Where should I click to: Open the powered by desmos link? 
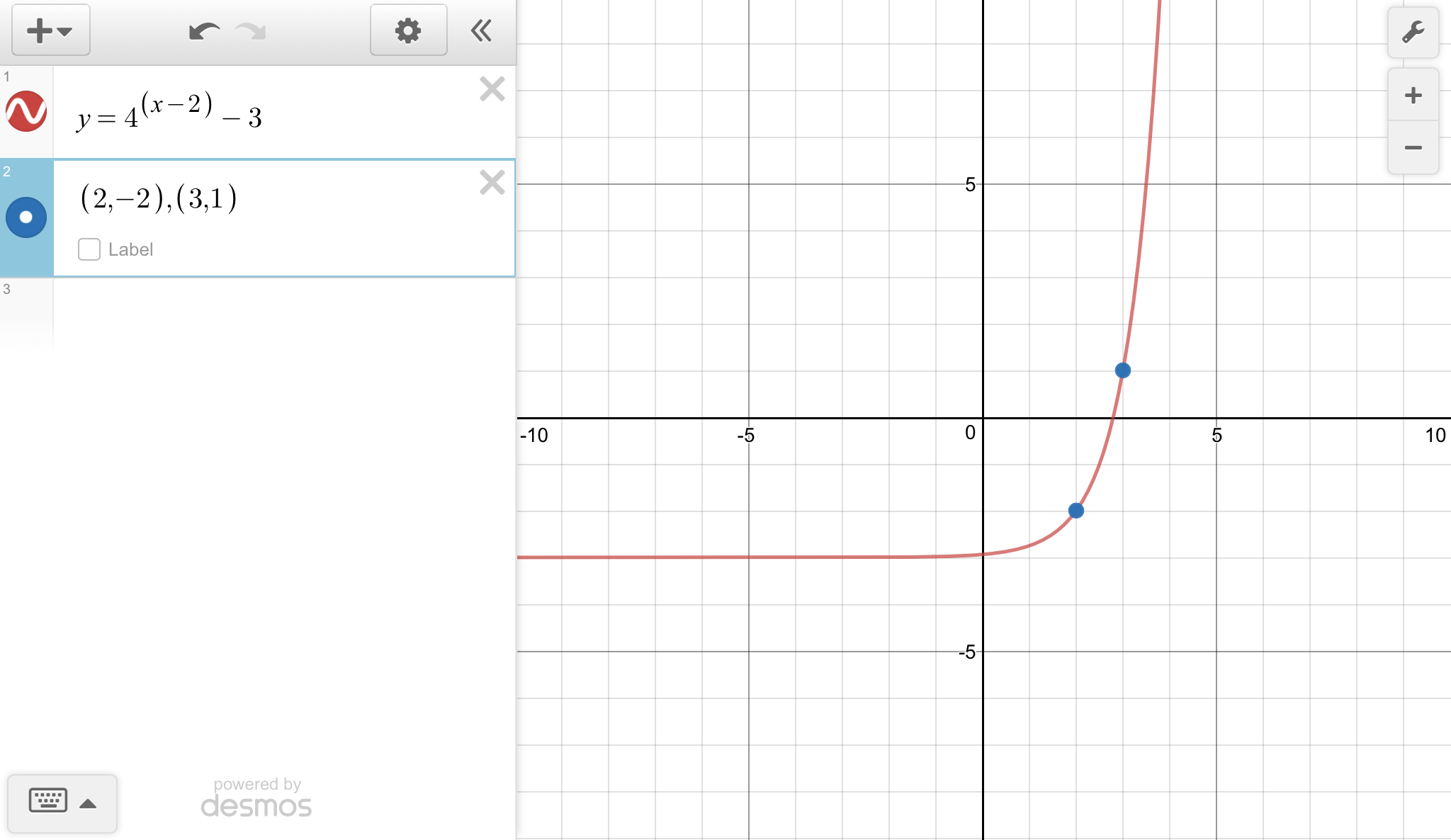[256, 798]
